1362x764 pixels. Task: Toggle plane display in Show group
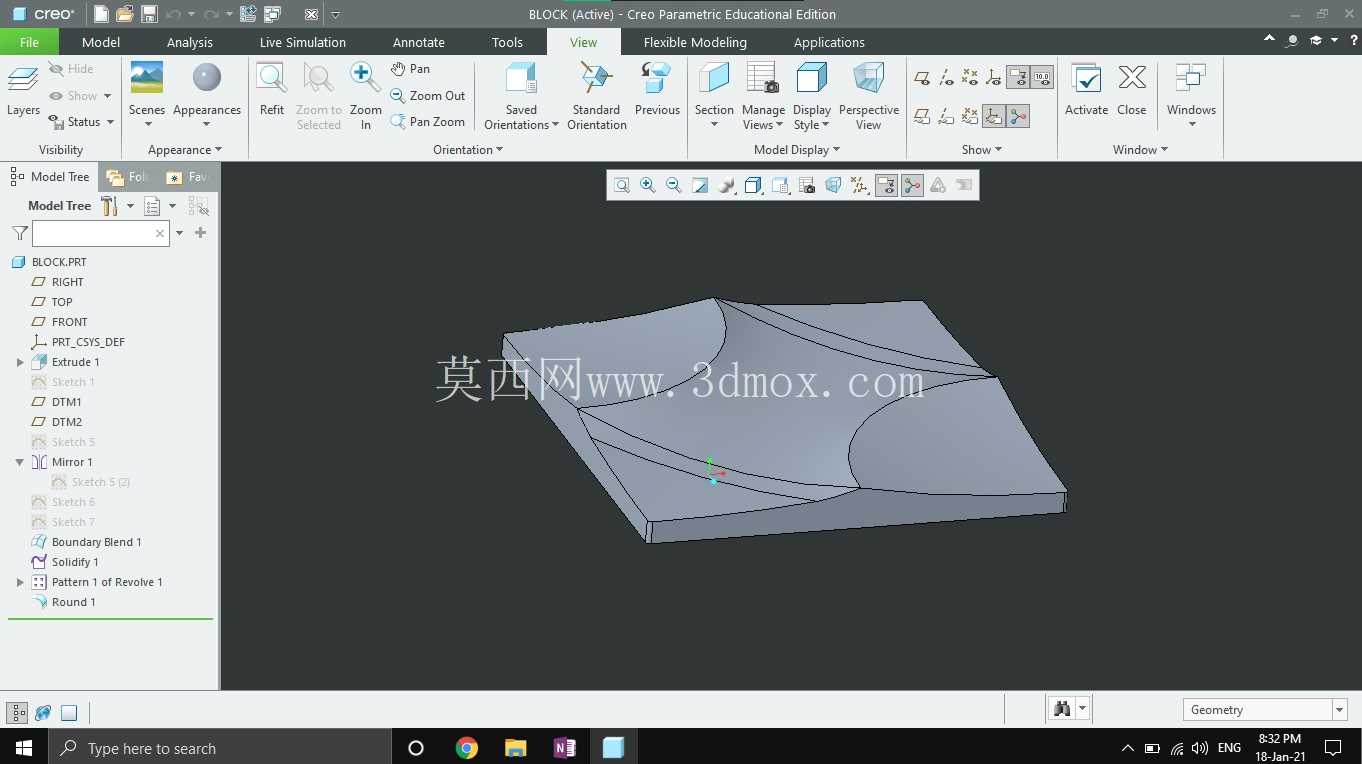click(x=921, y=77)
